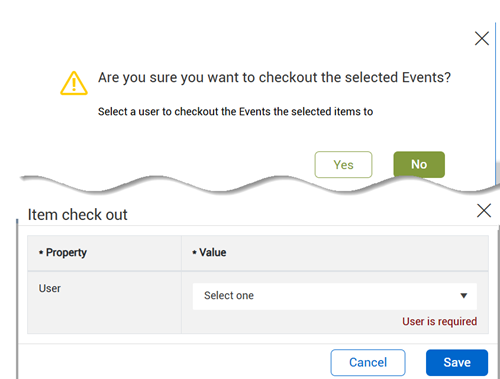Confirm checkout with the Yes button
Image resolution: width=500 pixels, height=379 pixels.
pyautogui.click(x=343, y=165)
